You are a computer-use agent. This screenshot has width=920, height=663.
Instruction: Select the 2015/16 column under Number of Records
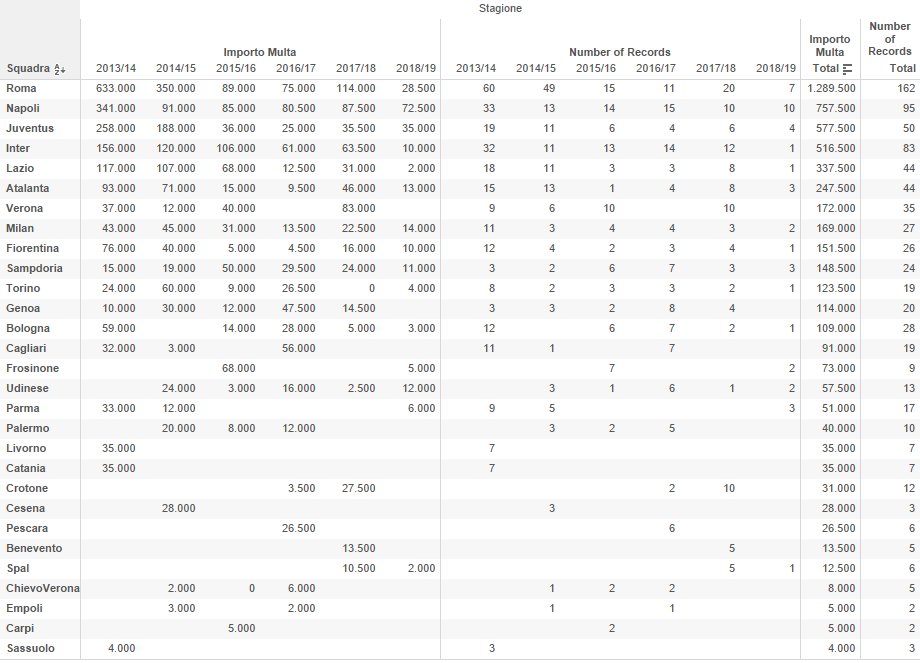coord(596,68)
